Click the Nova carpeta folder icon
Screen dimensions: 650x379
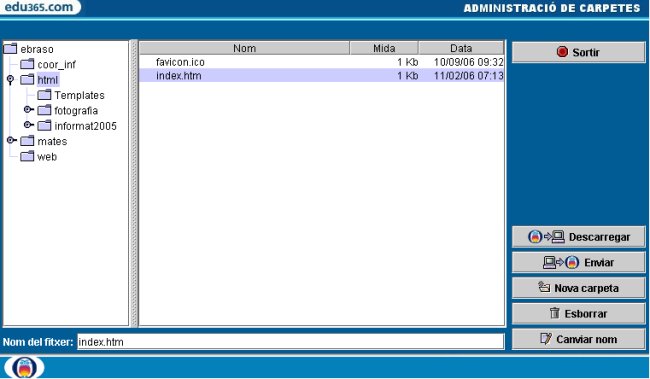tap(544, 287)
